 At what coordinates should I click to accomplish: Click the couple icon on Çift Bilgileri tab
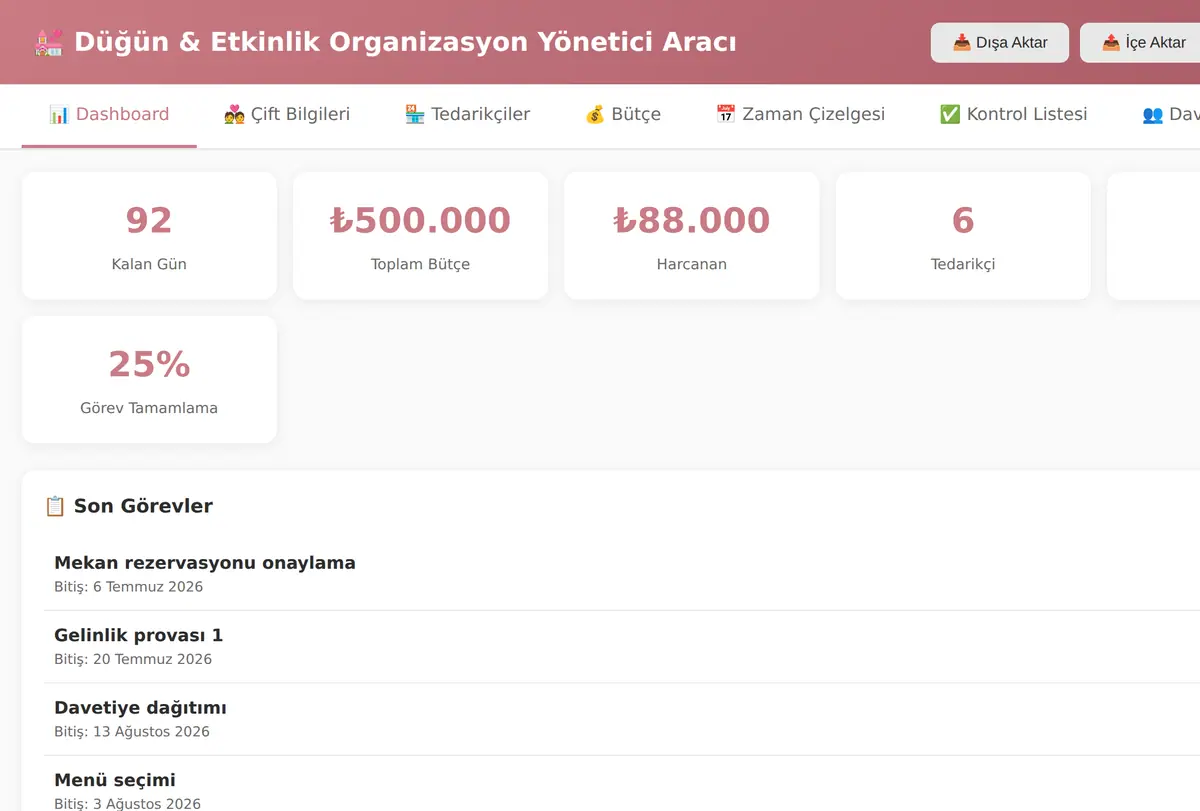[234, 114]
